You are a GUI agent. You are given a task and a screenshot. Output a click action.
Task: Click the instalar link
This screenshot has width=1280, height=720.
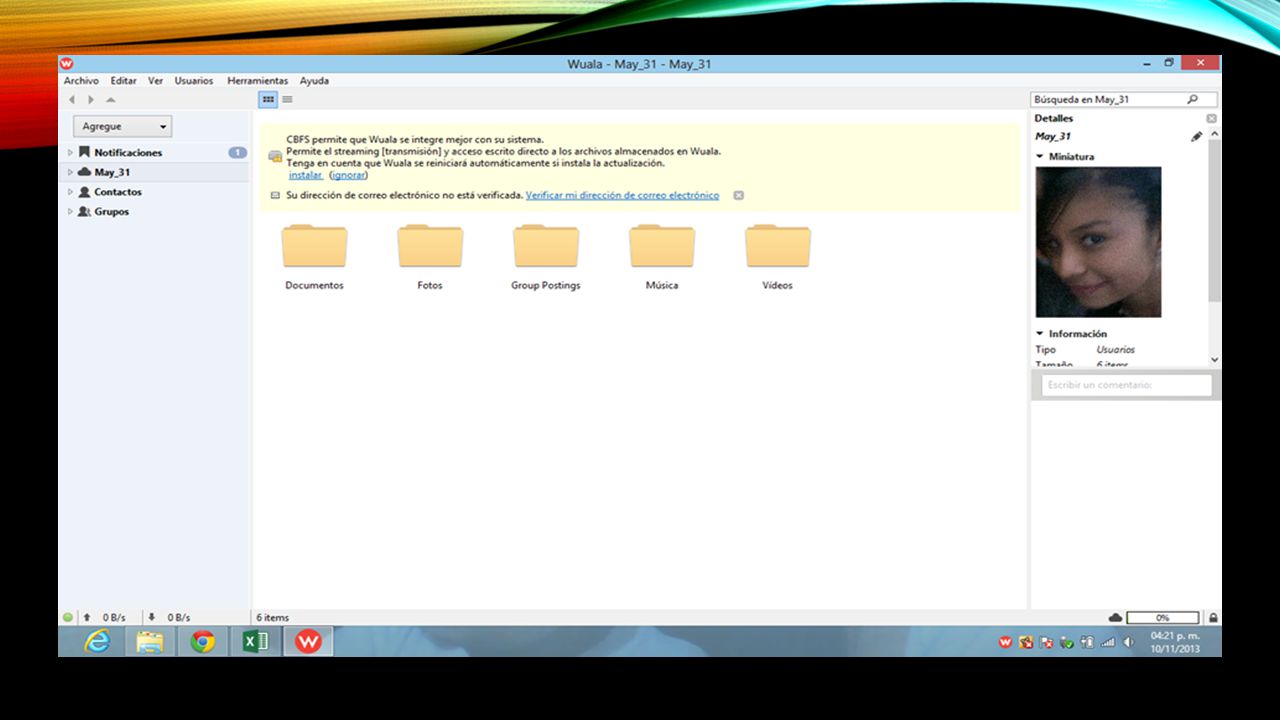coord(305,175)
